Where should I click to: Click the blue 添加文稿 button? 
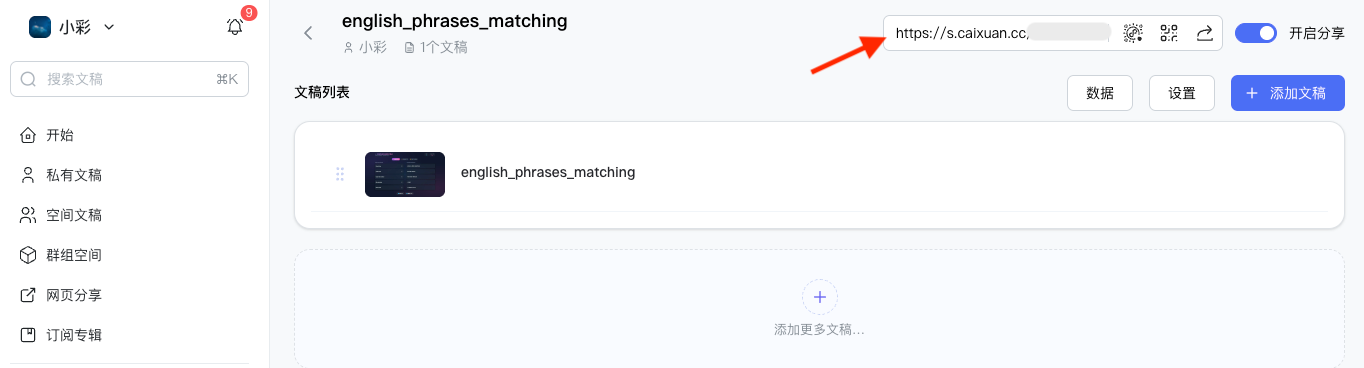[1288, 93]
